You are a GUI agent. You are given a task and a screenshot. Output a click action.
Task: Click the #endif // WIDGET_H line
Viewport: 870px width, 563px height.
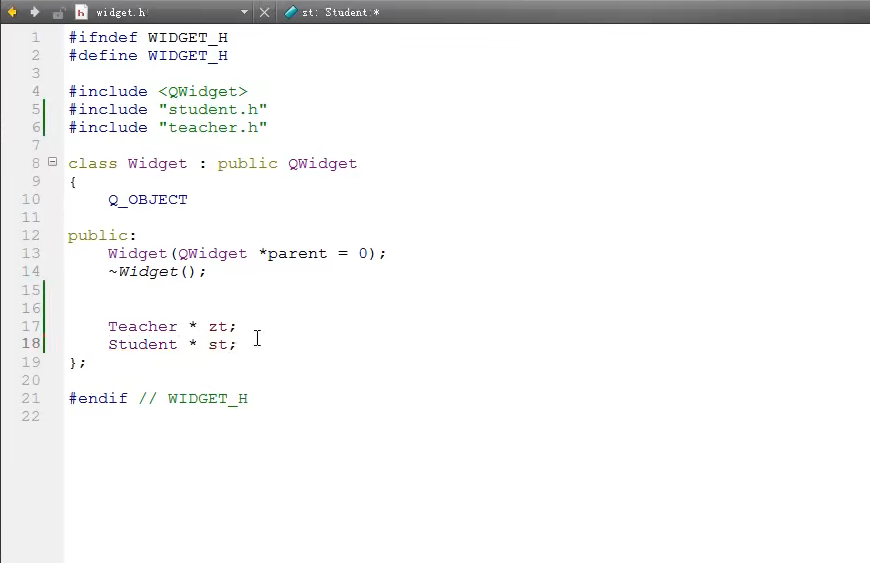pos(158,399)
